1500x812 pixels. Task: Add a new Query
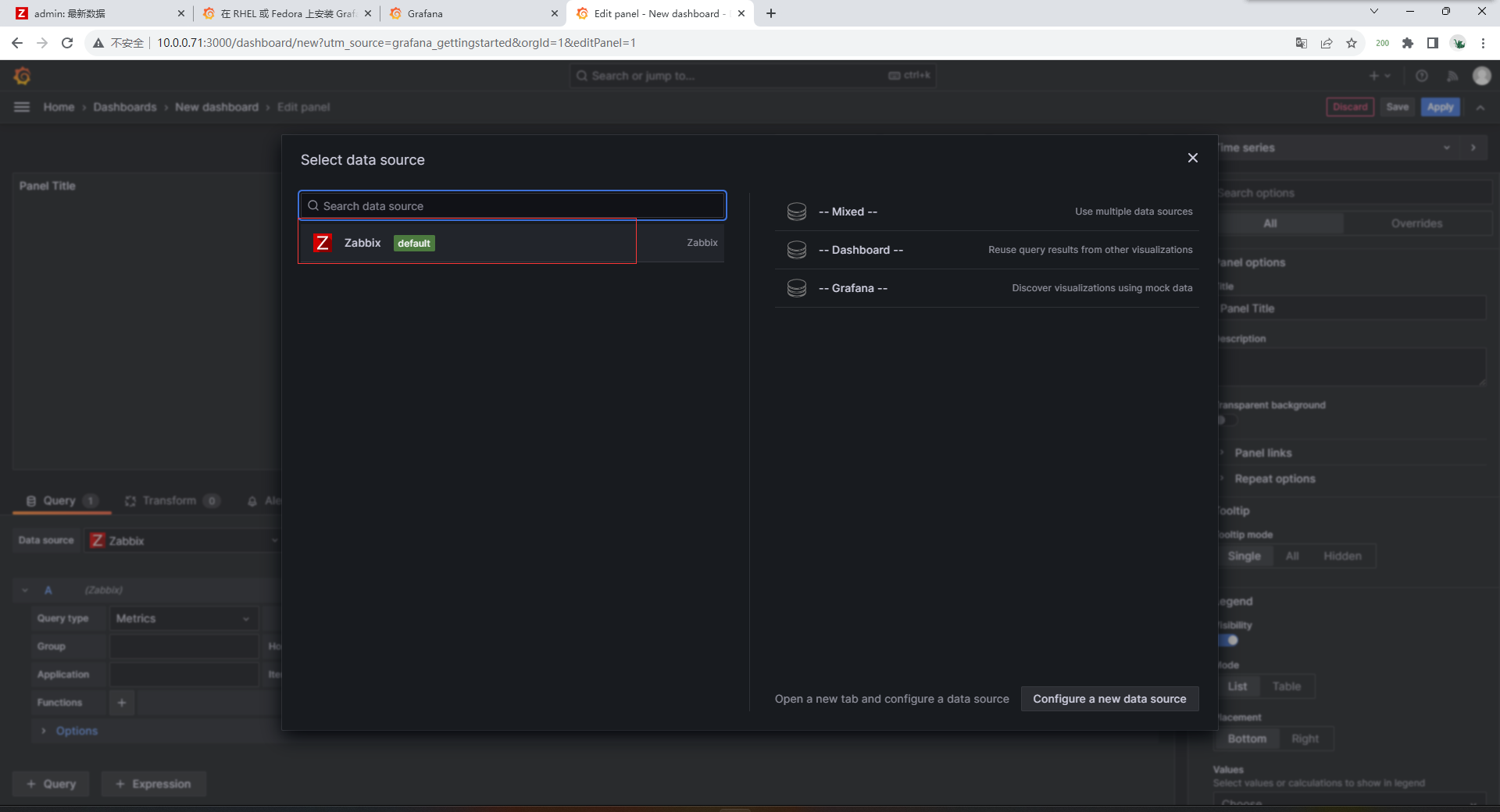52,784
